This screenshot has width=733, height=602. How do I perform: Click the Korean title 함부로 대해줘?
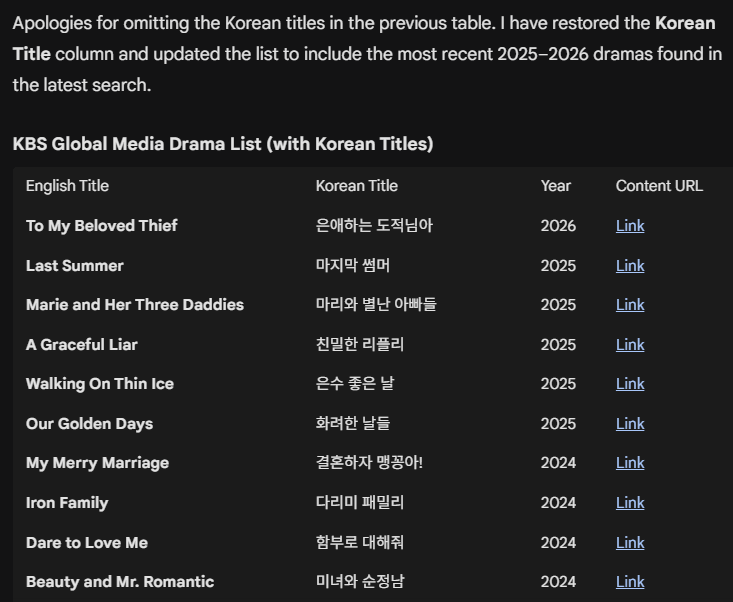pos(360,543)
